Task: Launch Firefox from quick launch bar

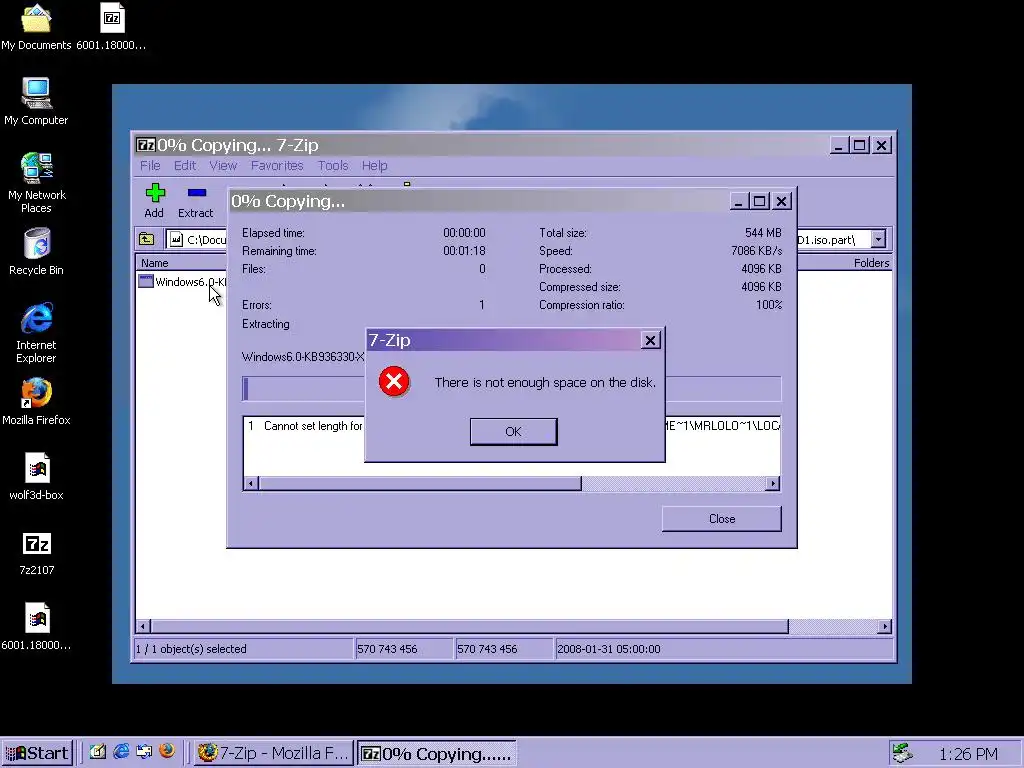Action: [167, 752]
